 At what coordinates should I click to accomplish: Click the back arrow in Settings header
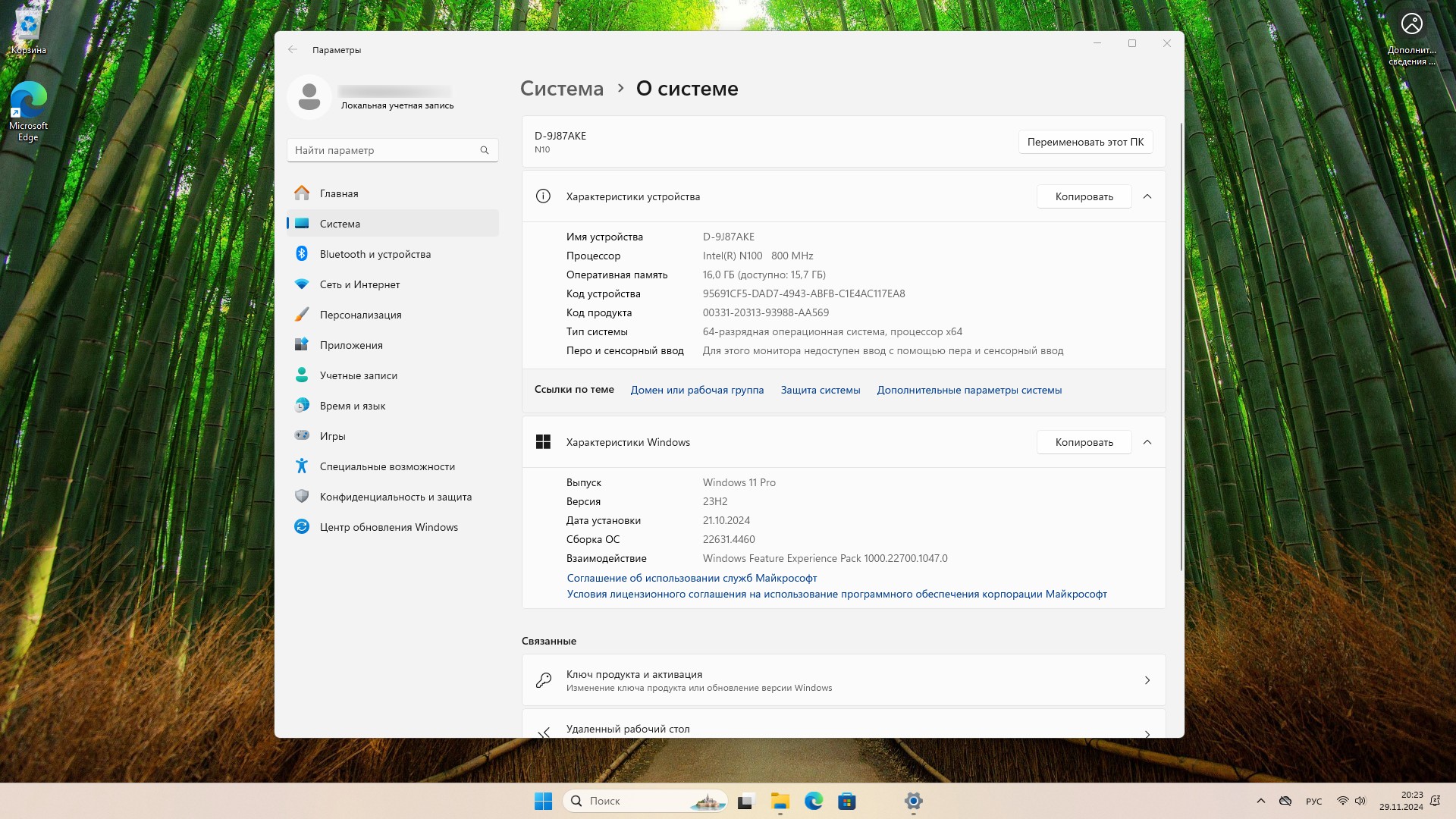tap(293, 50)
